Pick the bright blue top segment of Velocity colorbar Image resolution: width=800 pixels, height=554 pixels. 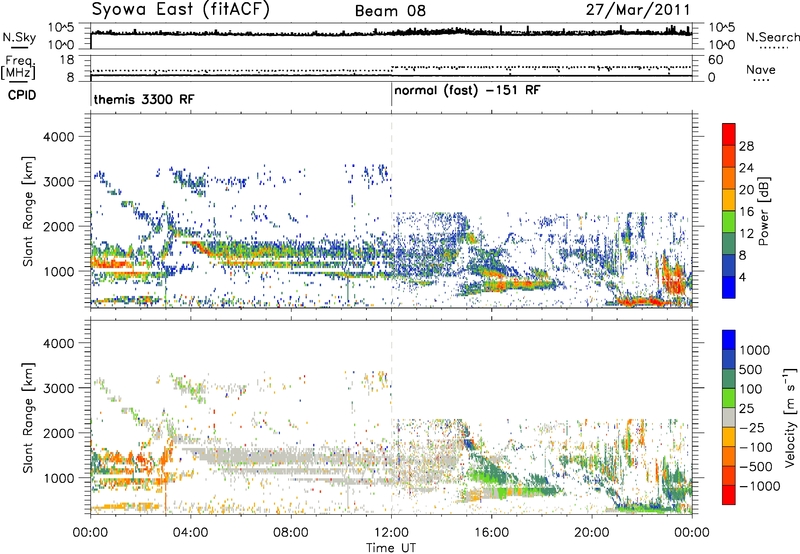[729, 340]
